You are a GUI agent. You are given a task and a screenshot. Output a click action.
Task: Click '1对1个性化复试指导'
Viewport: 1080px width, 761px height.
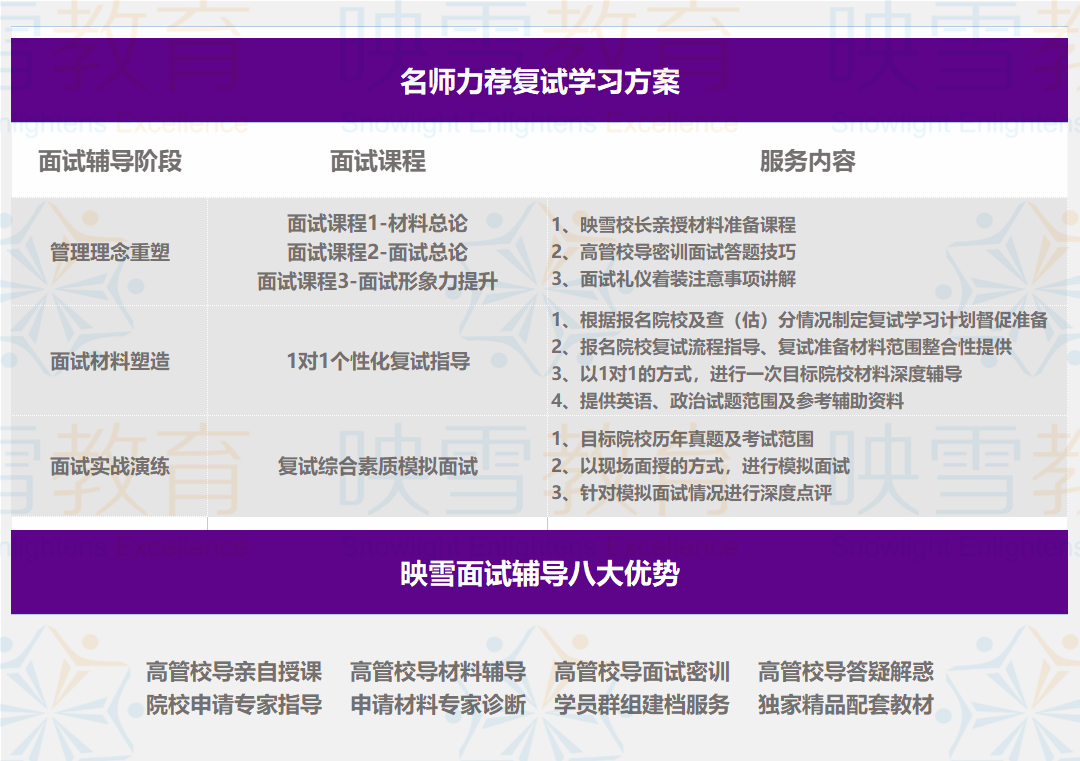pyautogui.click(x=378, y=361)
